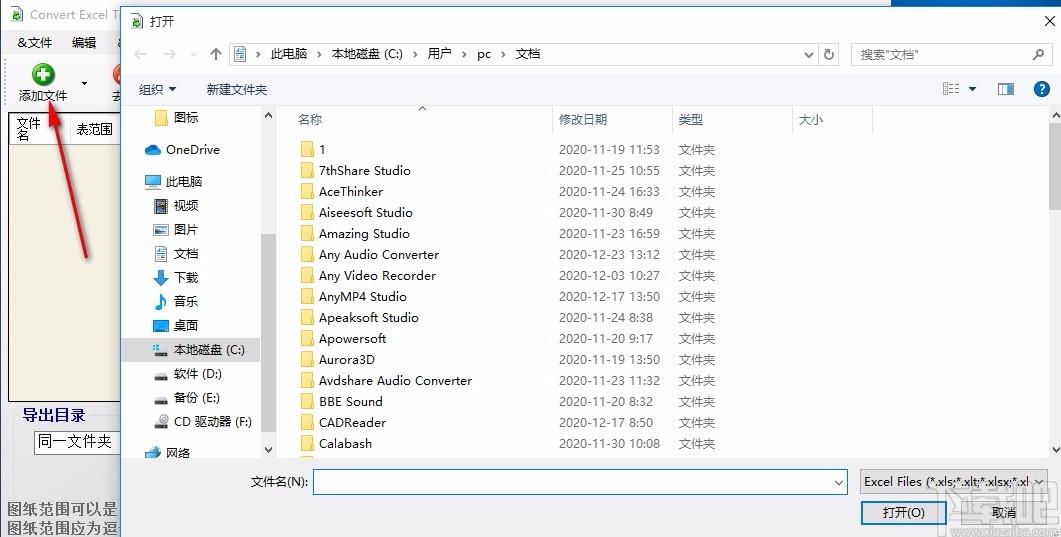Click the 新建文件夹 button

(x=237, y=89)
